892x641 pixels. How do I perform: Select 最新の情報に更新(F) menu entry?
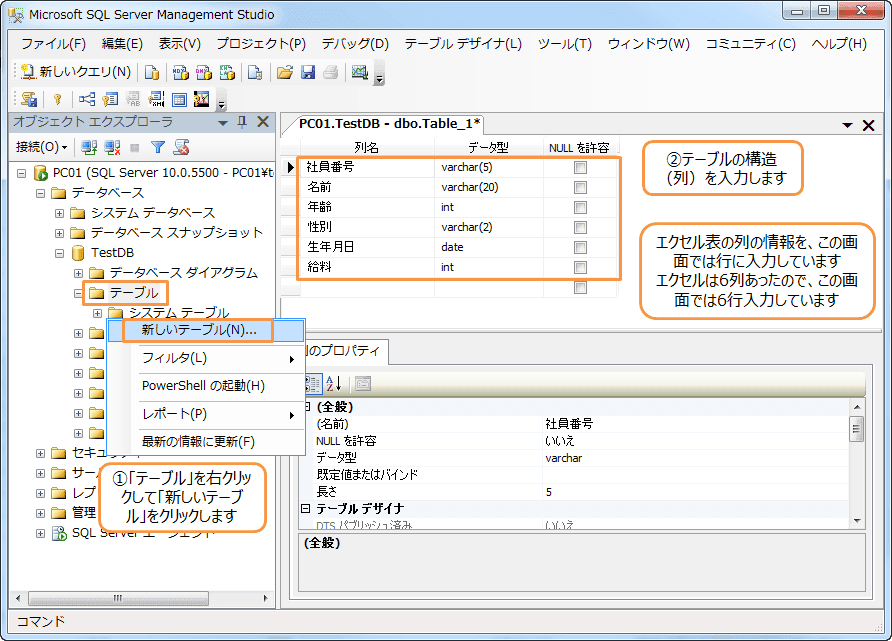click(x=206, y=442)
